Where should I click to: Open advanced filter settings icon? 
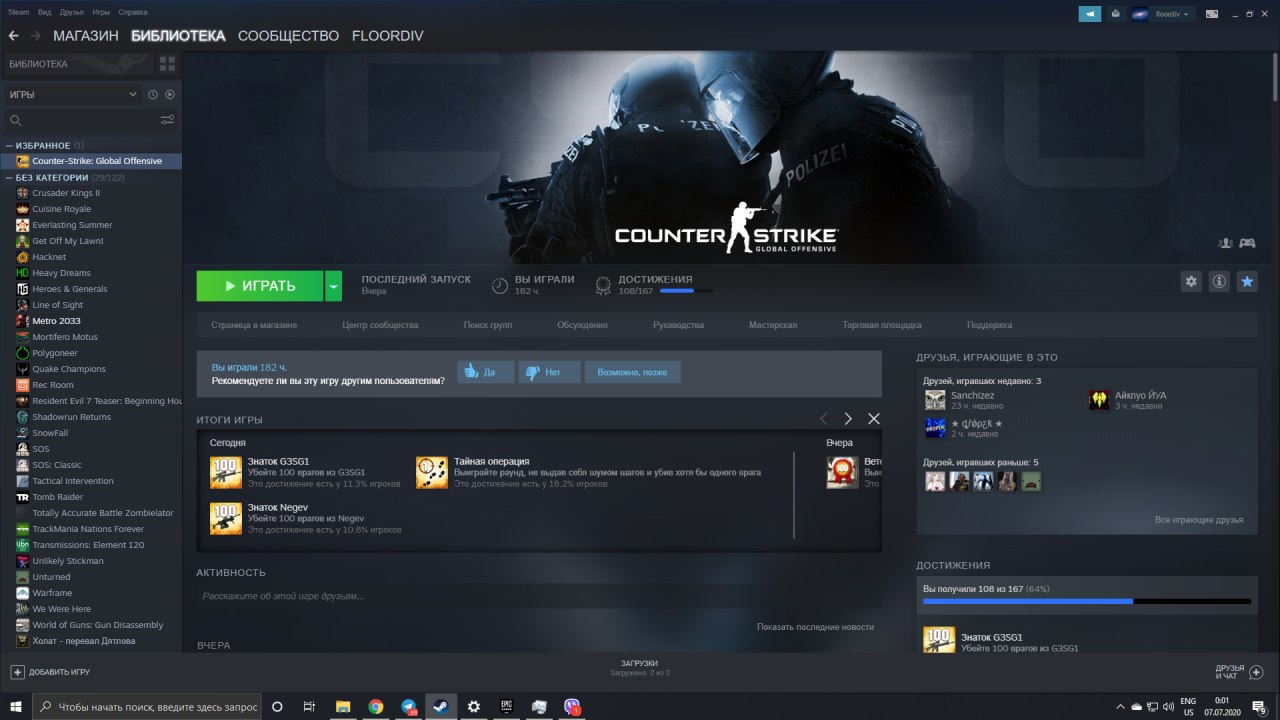click(167, 120)
